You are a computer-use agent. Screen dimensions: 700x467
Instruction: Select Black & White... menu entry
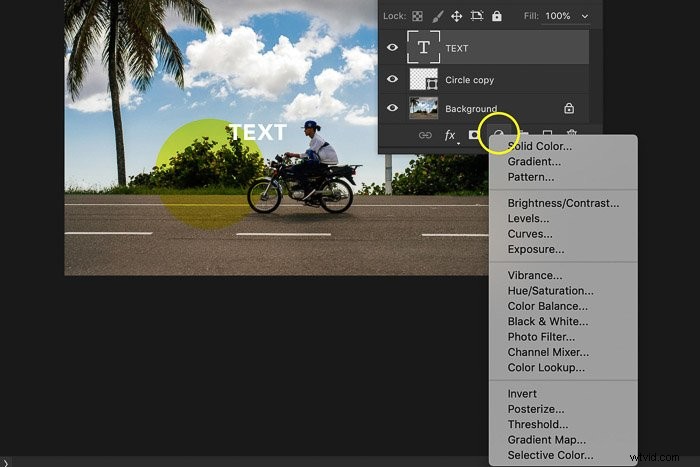click(x=547, y=321)
